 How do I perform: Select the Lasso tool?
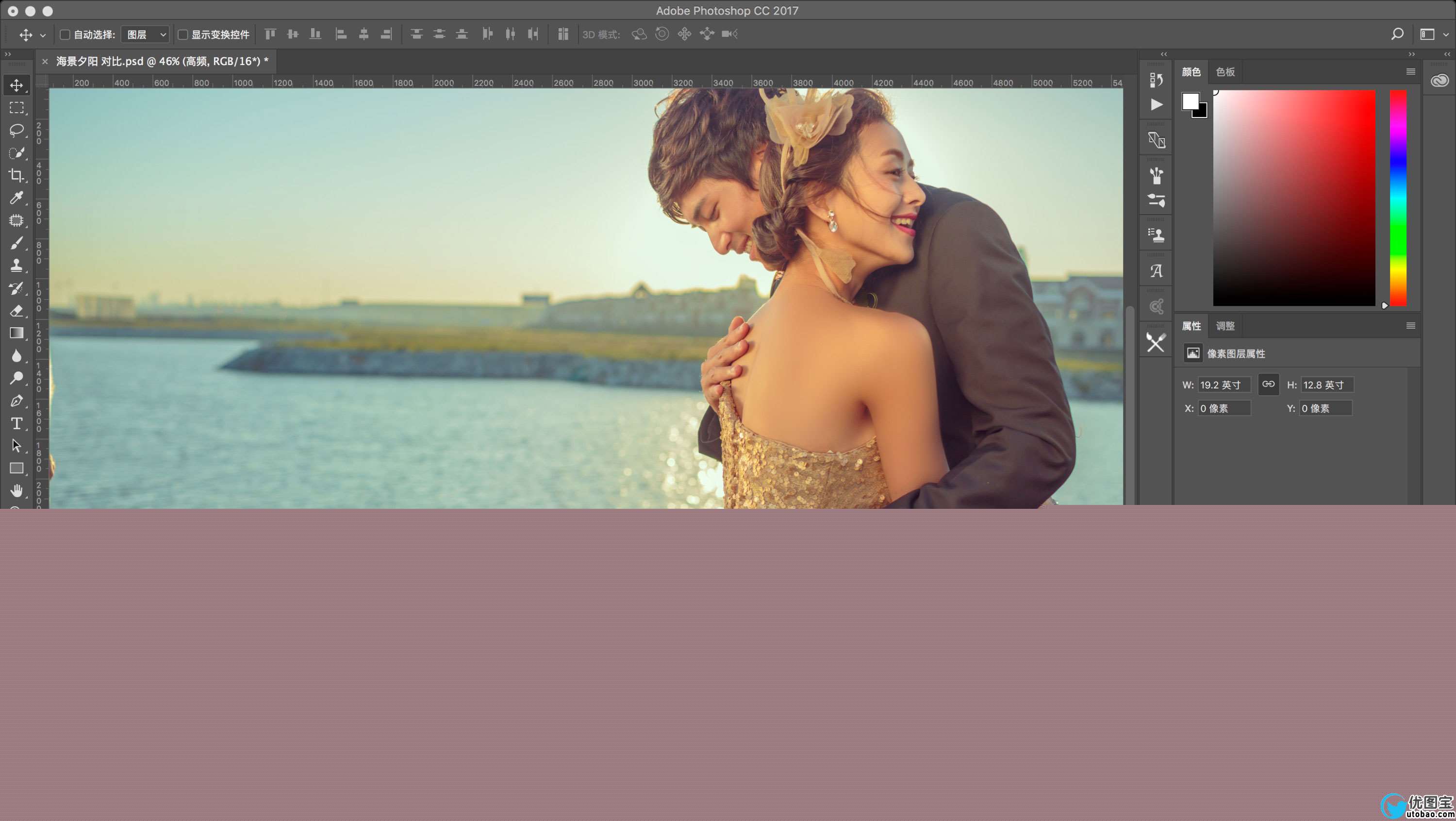tap(17, 131)
